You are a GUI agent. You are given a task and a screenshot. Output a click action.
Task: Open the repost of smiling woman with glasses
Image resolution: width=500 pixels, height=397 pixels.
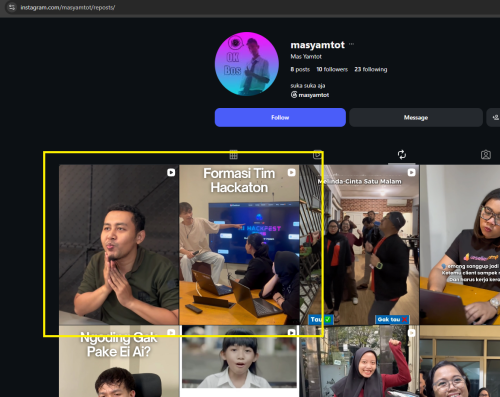[460, 361]
